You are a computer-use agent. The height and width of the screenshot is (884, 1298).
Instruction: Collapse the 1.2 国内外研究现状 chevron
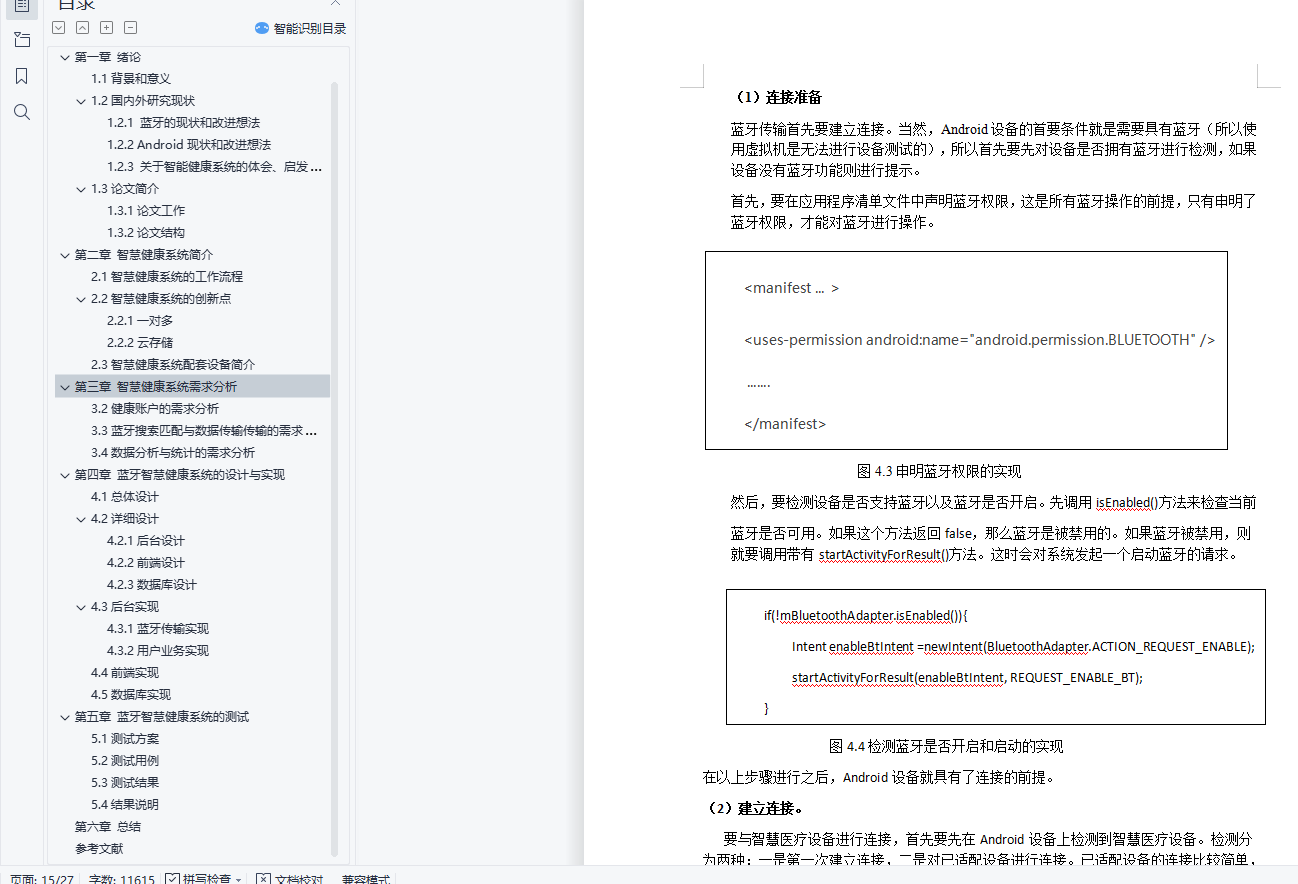[81, 101]
